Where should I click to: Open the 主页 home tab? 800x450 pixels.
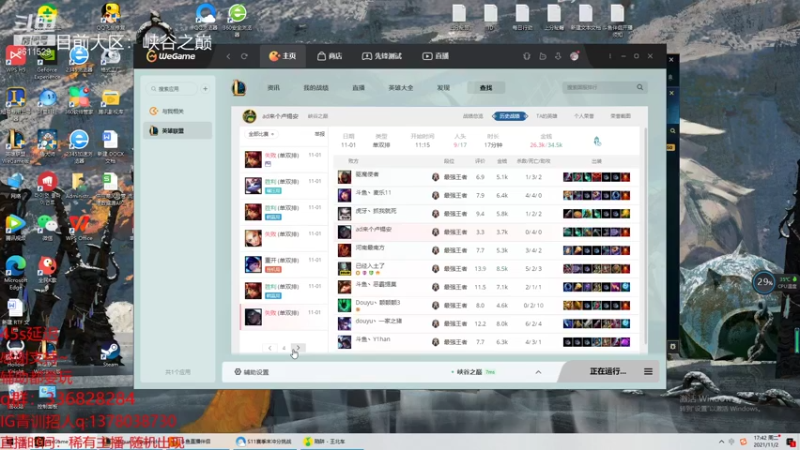coord(283,56)
